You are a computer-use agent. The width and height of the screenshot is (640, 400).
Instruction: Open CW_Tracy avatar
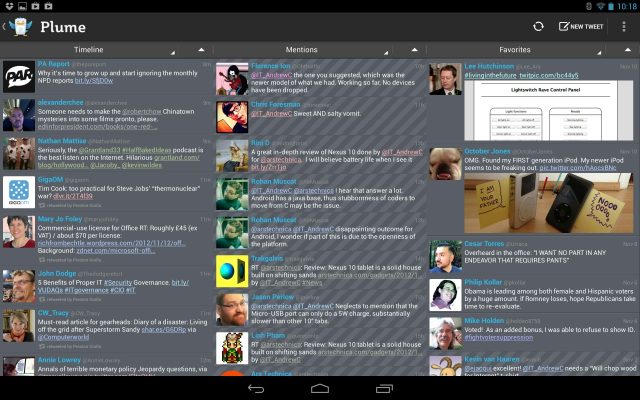19,326
